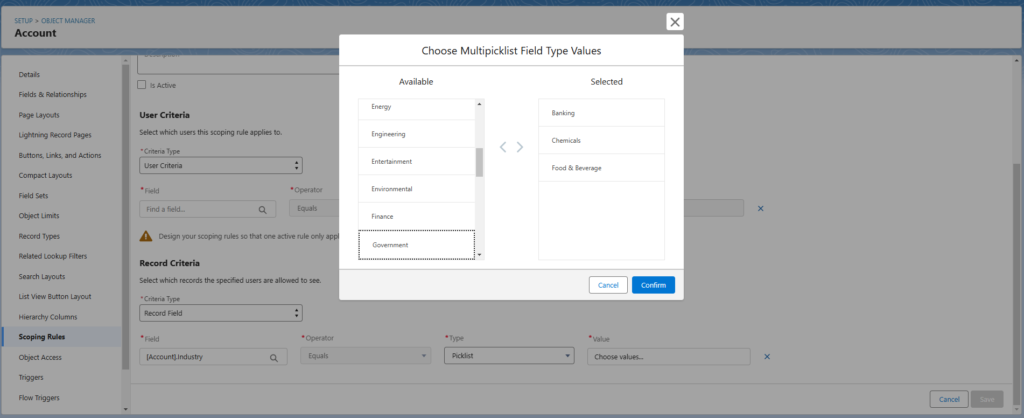Select Chemicals in Selected list
The height and width of the screenshot is (418, 1024).
(x=601, y=140)
